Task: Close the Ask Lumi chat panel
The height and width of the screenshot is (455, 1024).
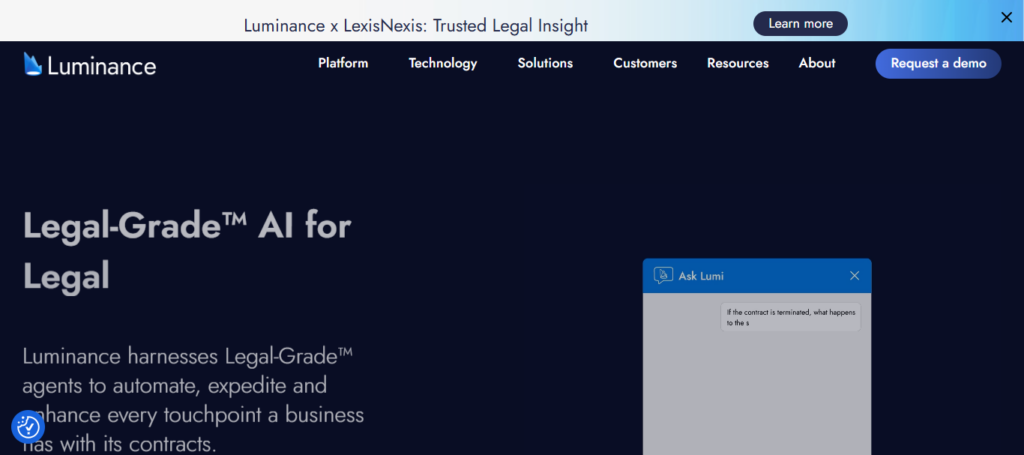Action: coord(854,275)
